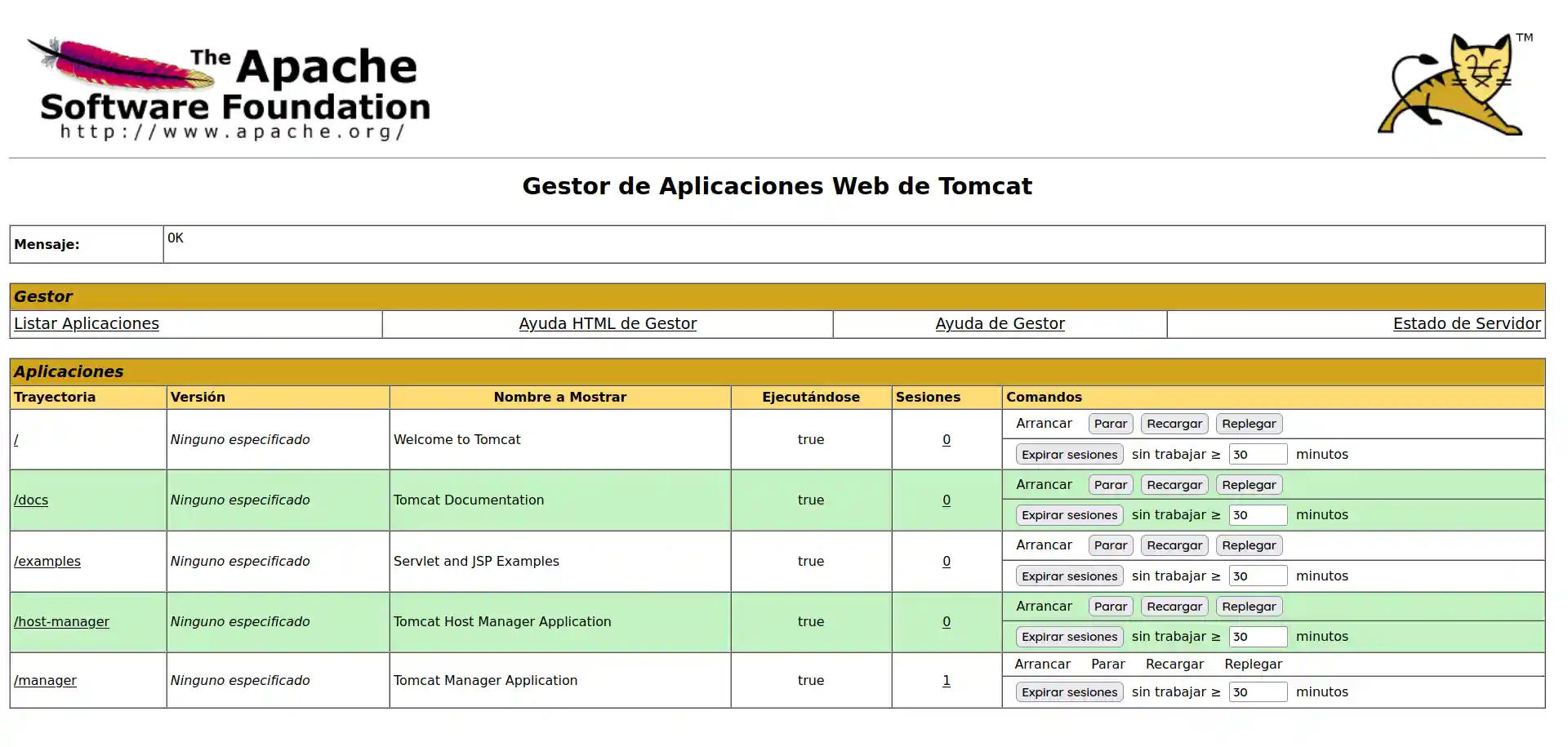Image resolution: width=1568 pixels, height=747 pixels.
Task: Focus the minutes field for root application
Action: [x=1258, y=455]
